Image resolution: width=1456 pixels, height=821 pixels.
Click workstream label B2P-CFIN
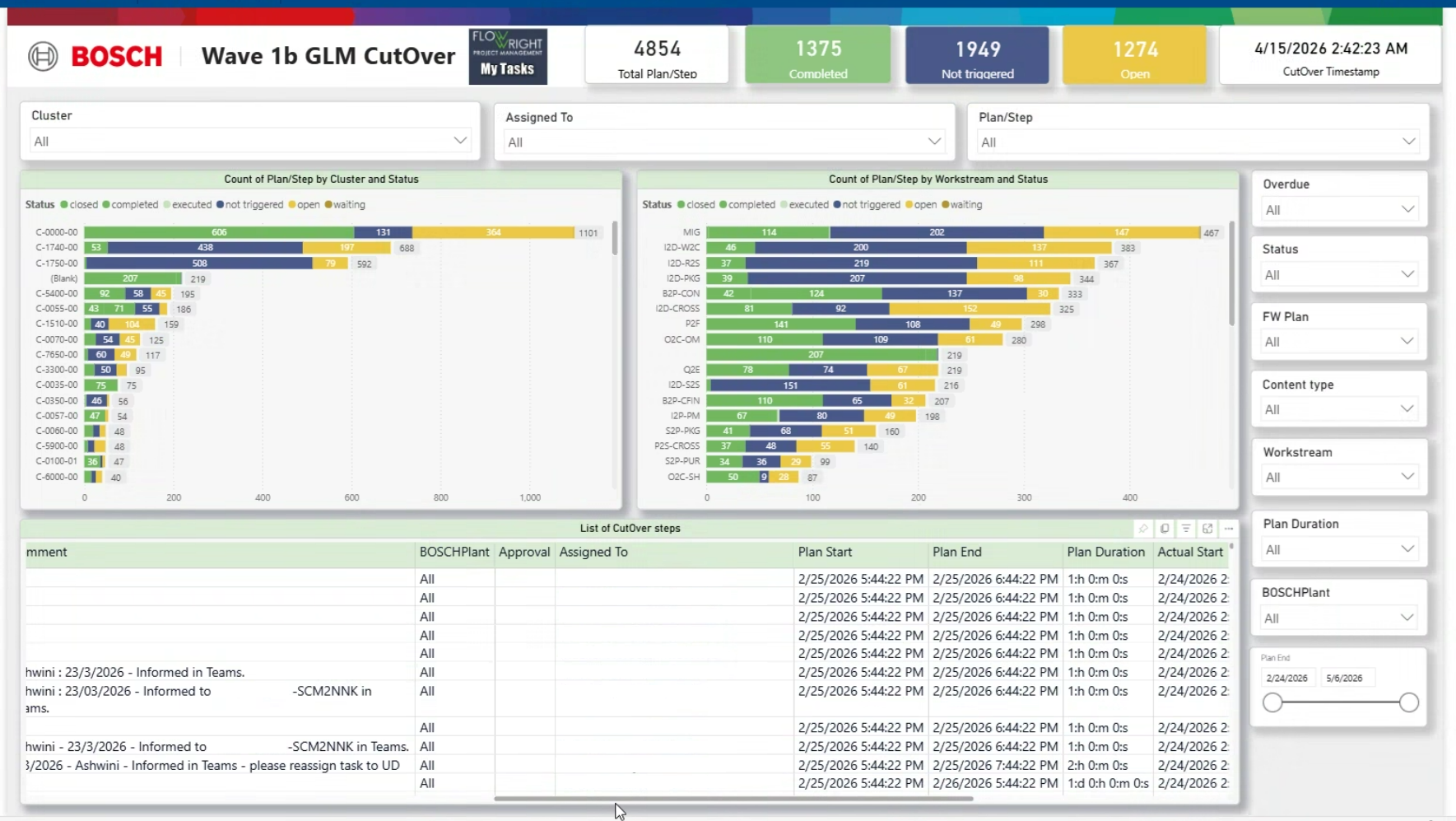tap(681, 401)
